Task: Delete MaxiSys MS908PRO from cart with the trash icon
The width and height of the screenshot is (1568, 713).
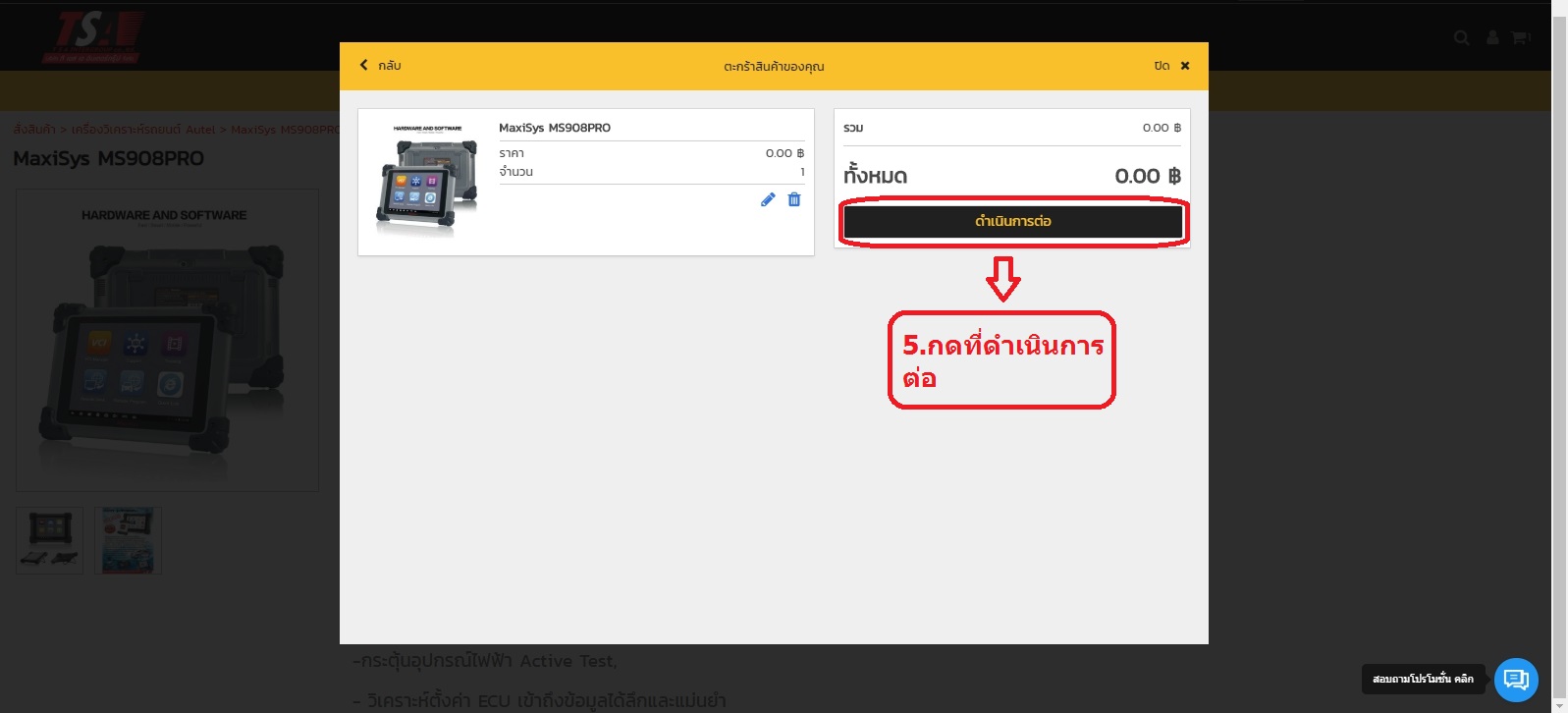Action: (x=794, y=199)
